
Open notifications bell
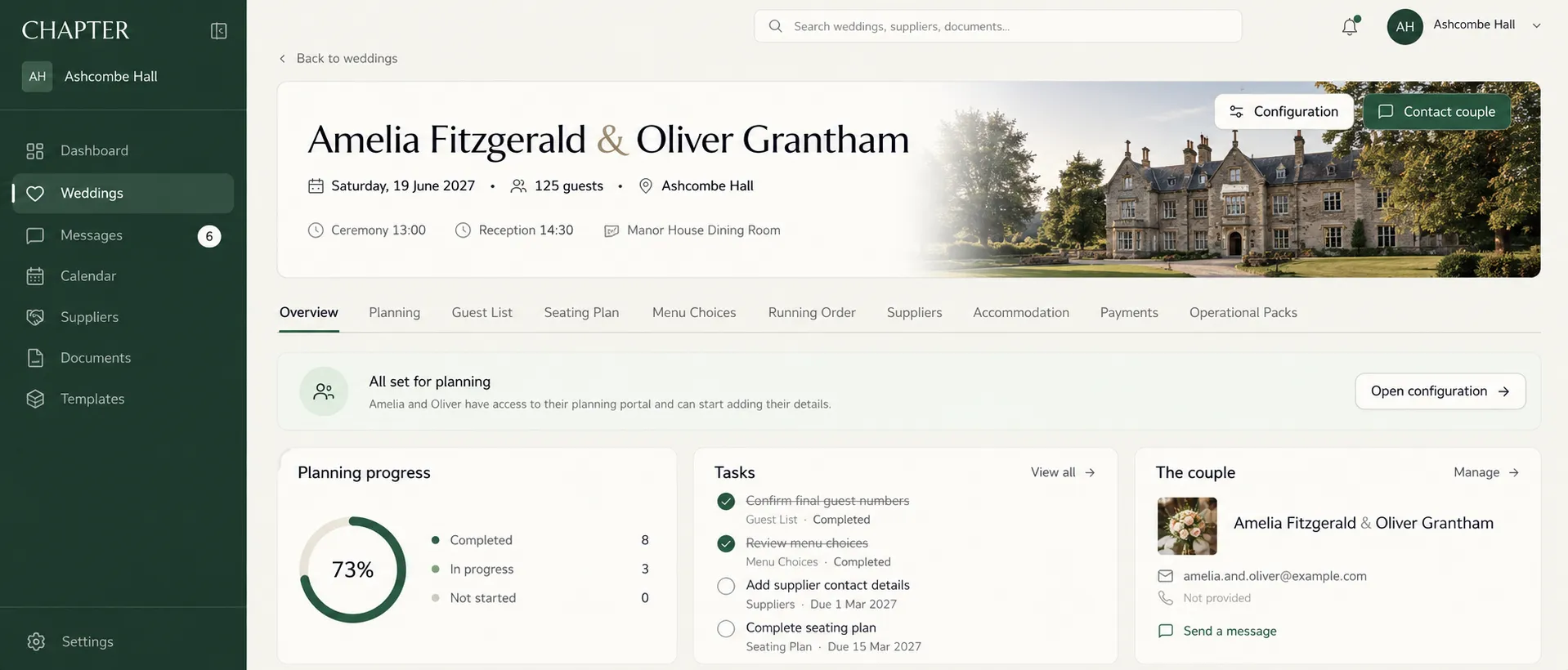coord(1350,26)
